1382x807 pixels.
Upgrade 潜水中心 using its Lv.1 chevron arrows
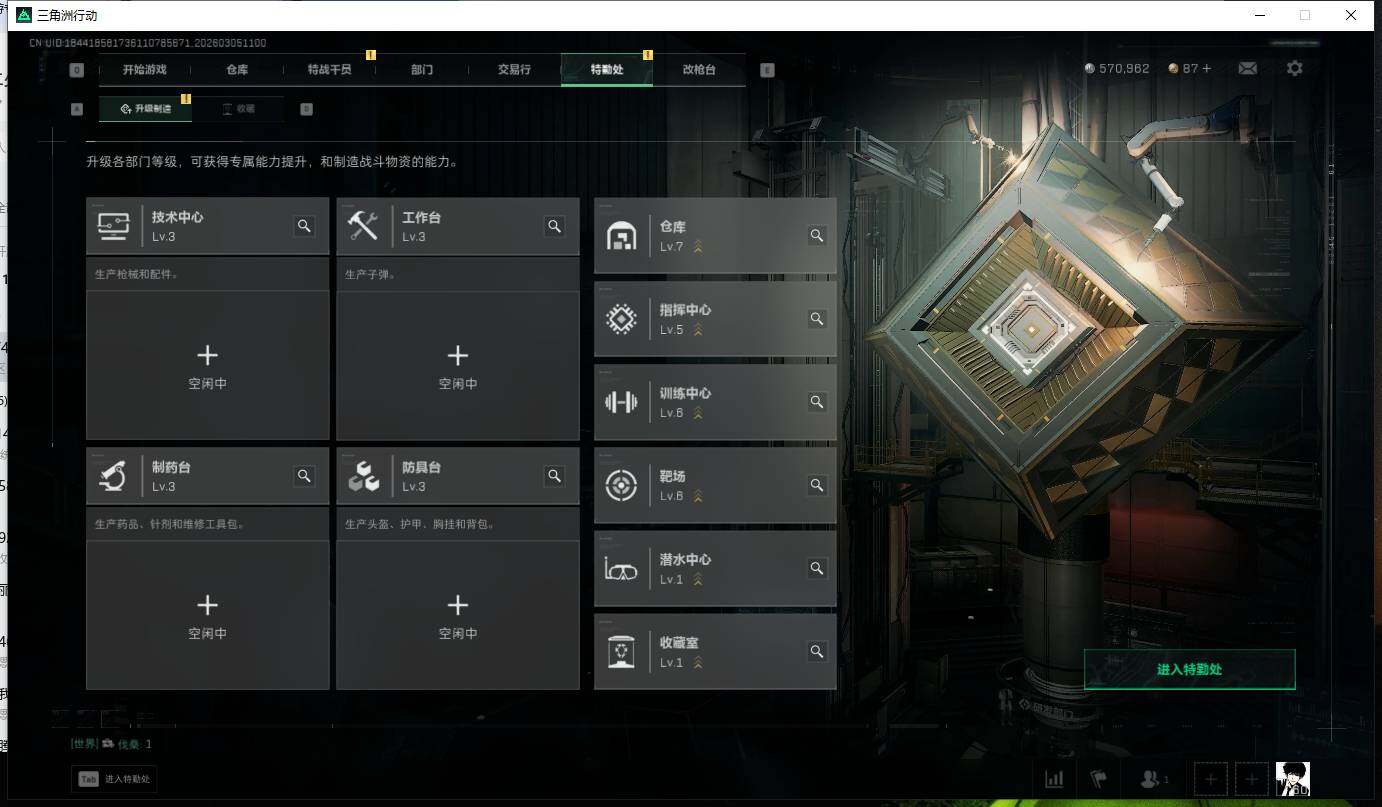pyautogui.click(x=698, y=579)
